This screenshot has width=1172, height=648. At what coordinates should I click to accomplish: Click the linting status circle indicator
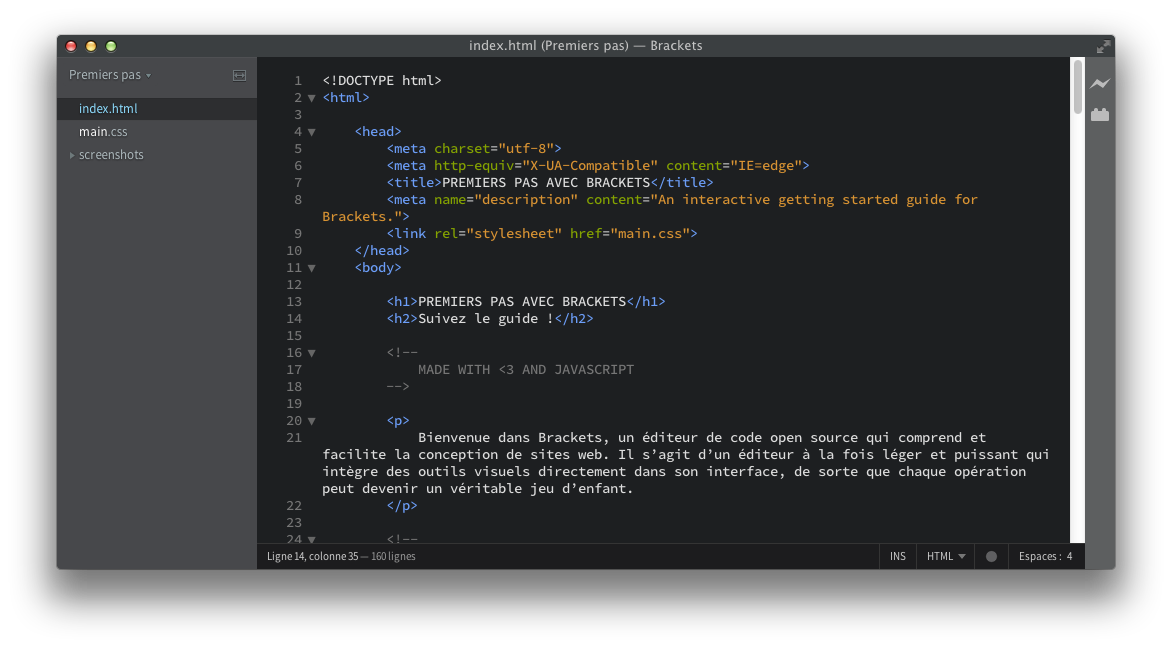991,556
